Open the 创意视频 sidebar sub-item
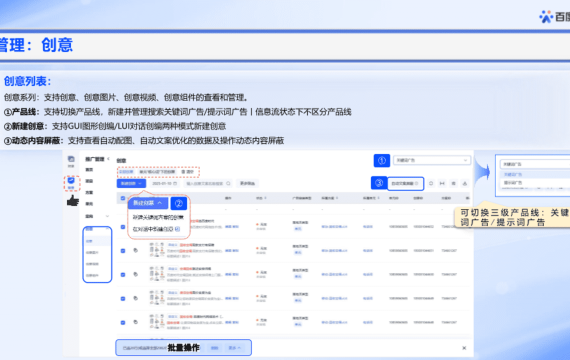The image size is (570, 360). tap(92, 264)
